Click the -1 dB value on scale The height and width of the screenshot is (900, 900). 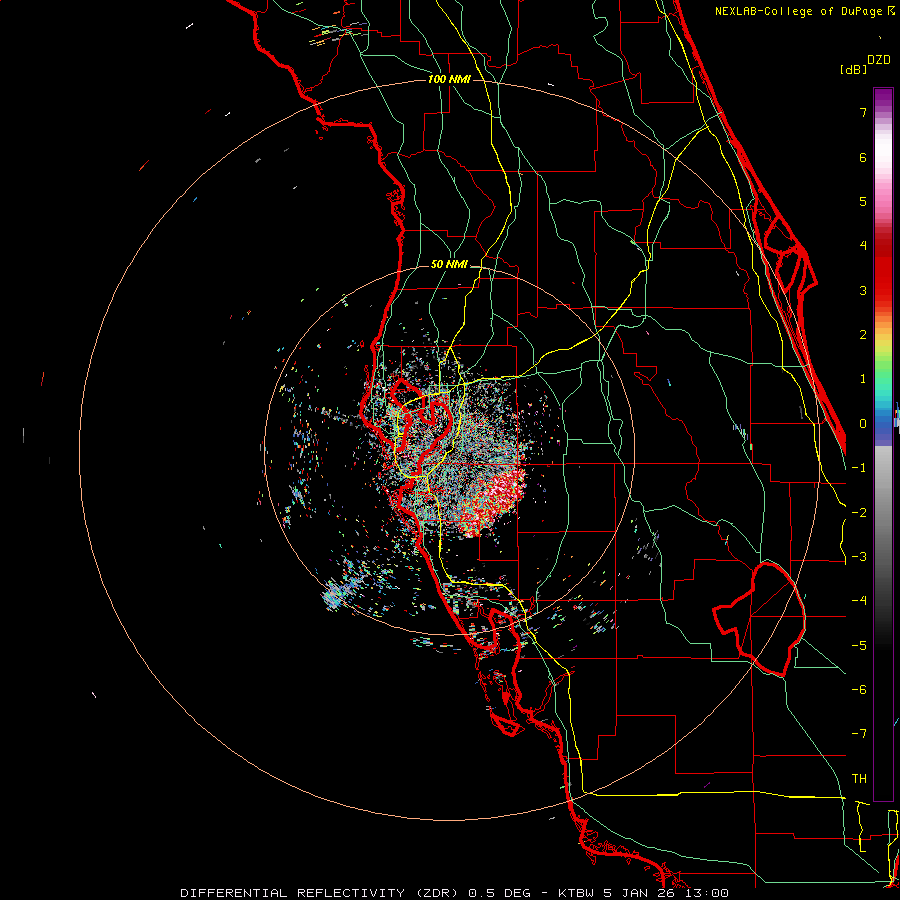pos(859,468)
